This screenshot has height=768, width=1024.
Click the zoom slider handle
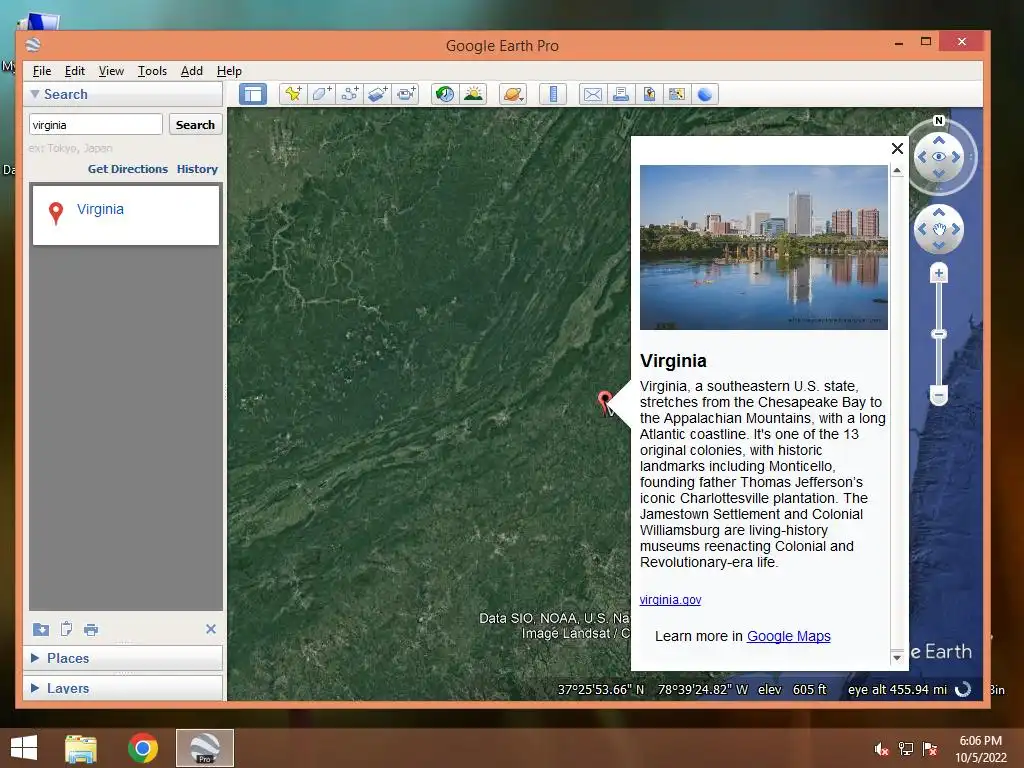click(x=938, y=334)
